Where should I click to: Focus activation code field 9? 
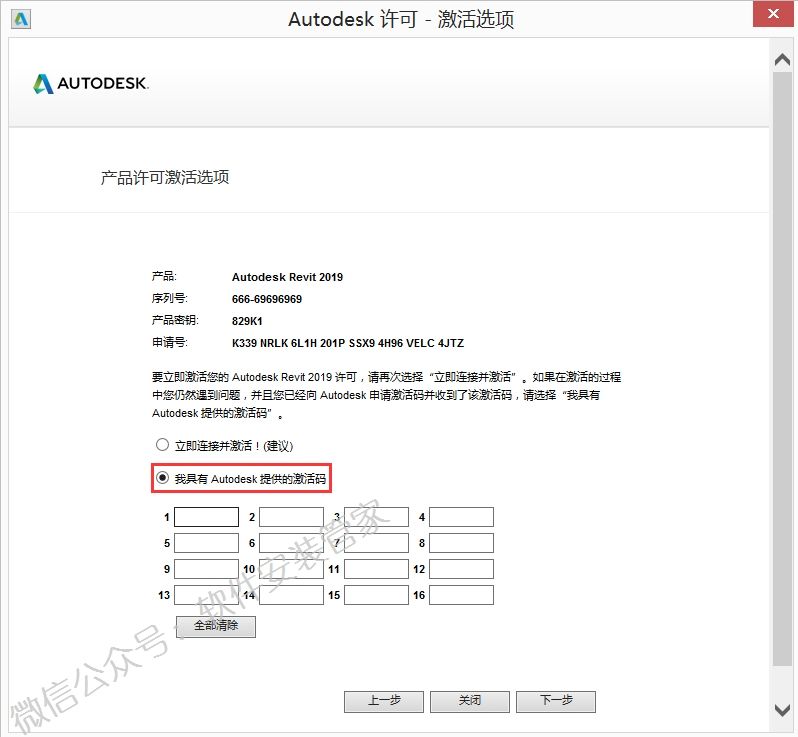(x=206, y=569)
